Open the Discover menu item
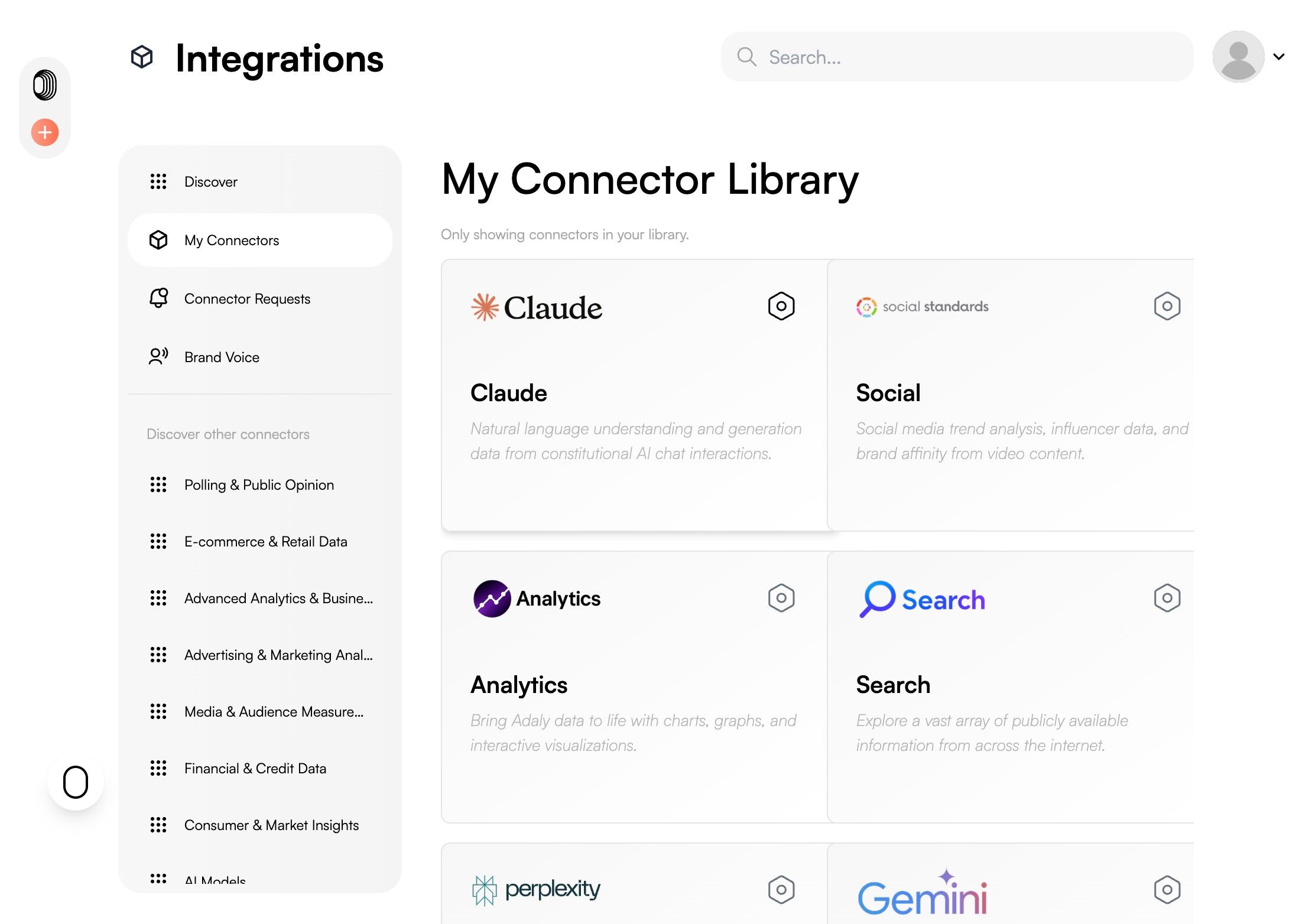 pos(210,182)
